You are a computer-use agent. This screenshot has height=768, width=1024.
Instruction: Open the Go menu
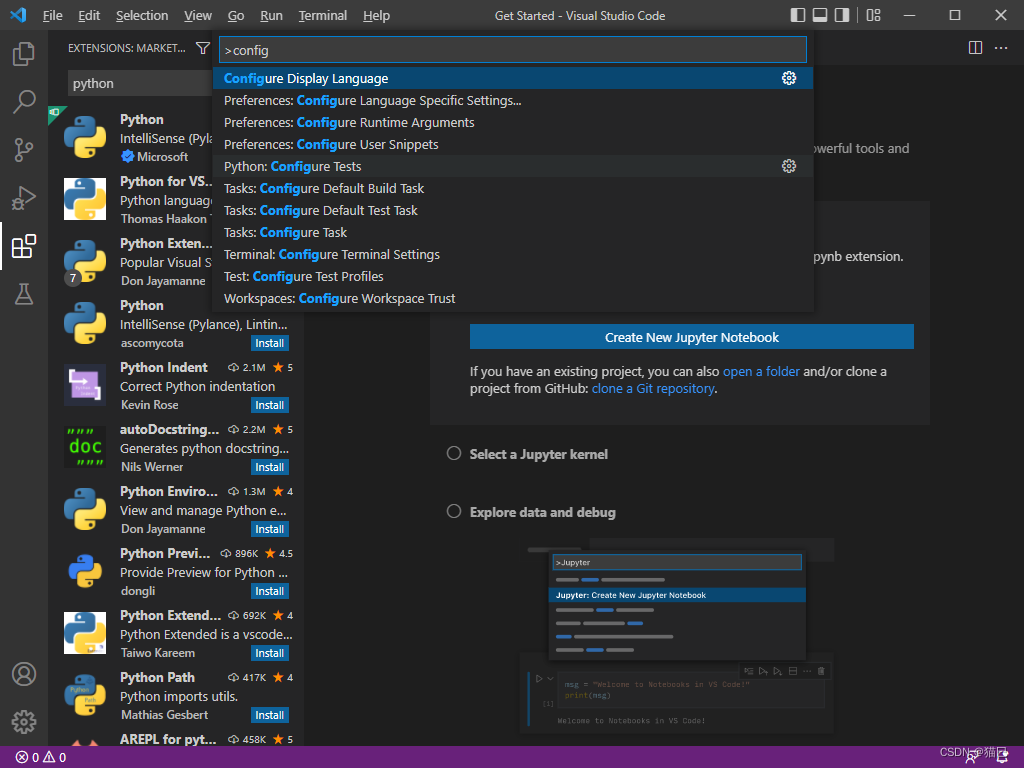pos(236,16)
